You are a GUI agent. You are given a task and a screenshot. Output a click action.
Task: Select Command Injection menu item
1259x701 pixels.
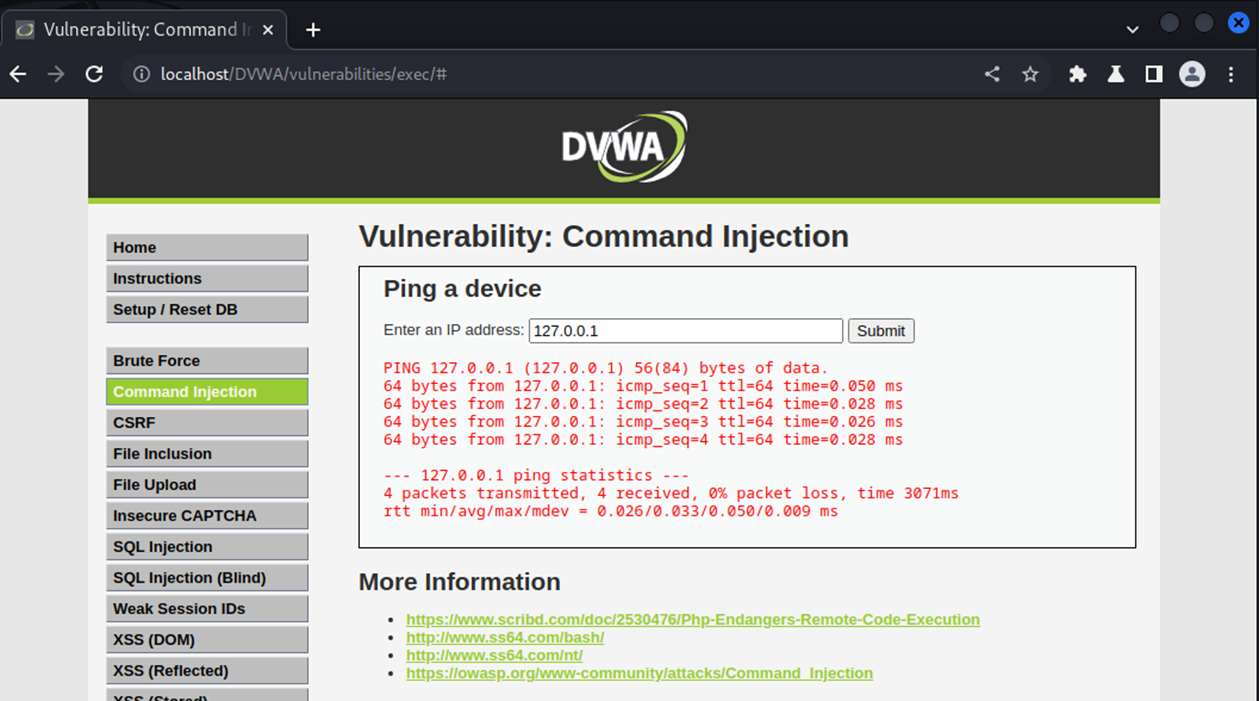(x=207, y=392)
